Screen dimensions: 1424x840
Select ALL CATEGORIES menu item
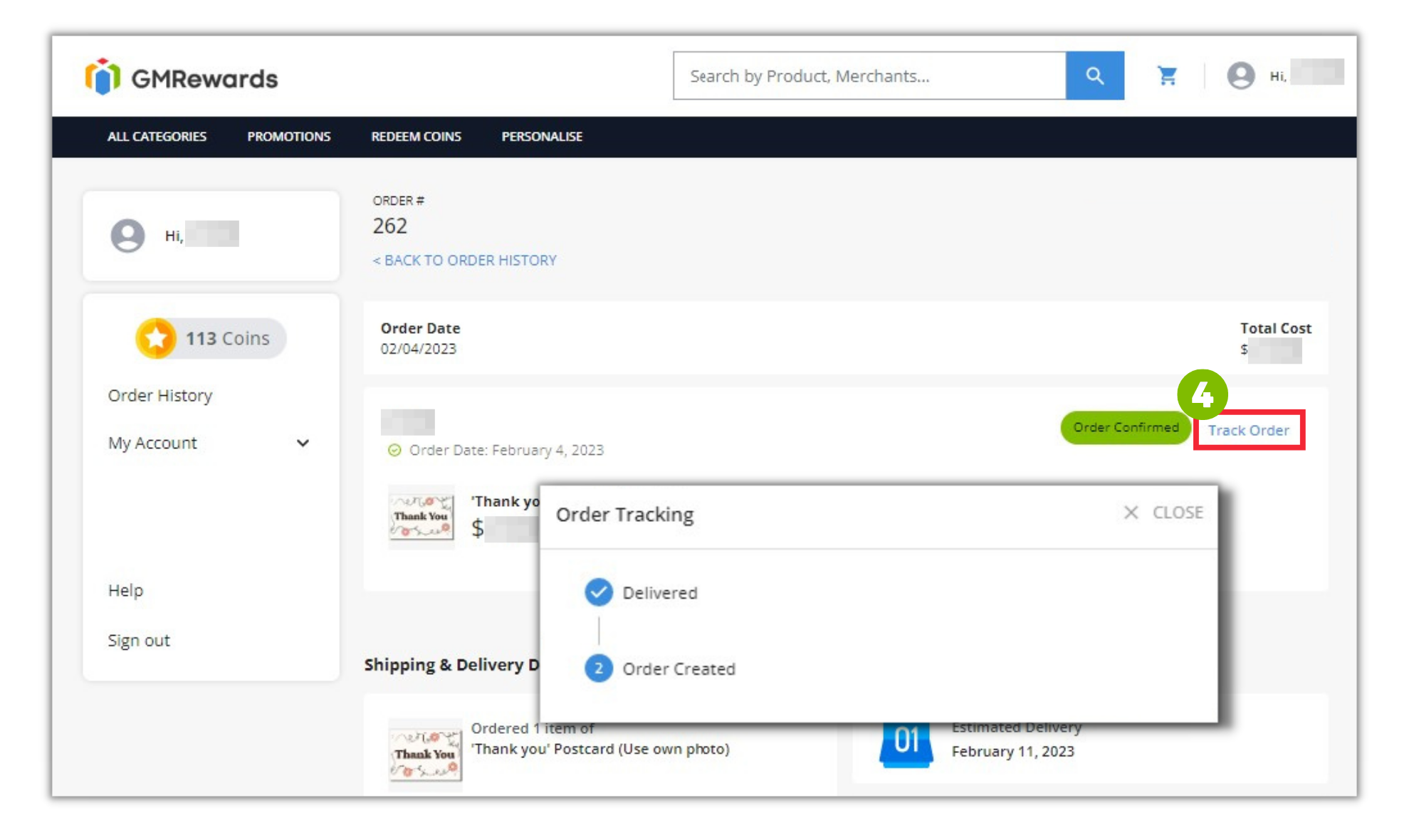pyautogui.click(x=156, y=136)
